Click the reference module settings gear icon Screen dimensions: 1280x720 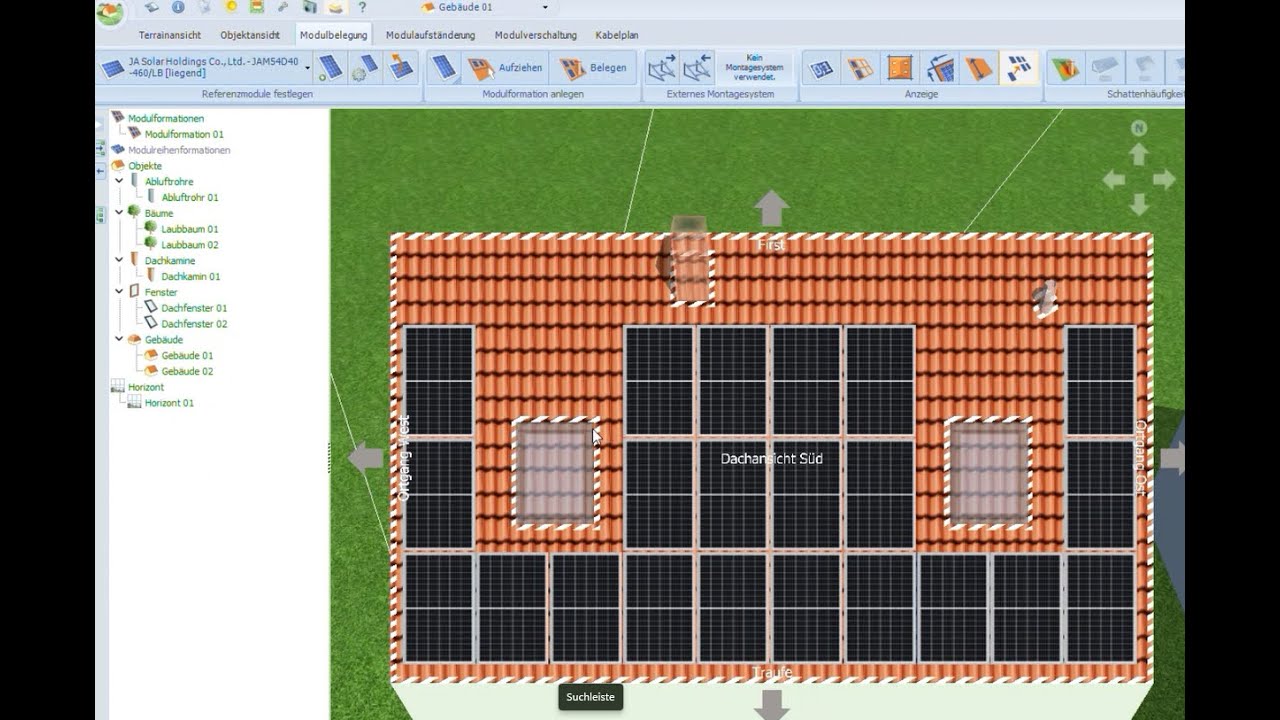(x=365, y=68)
